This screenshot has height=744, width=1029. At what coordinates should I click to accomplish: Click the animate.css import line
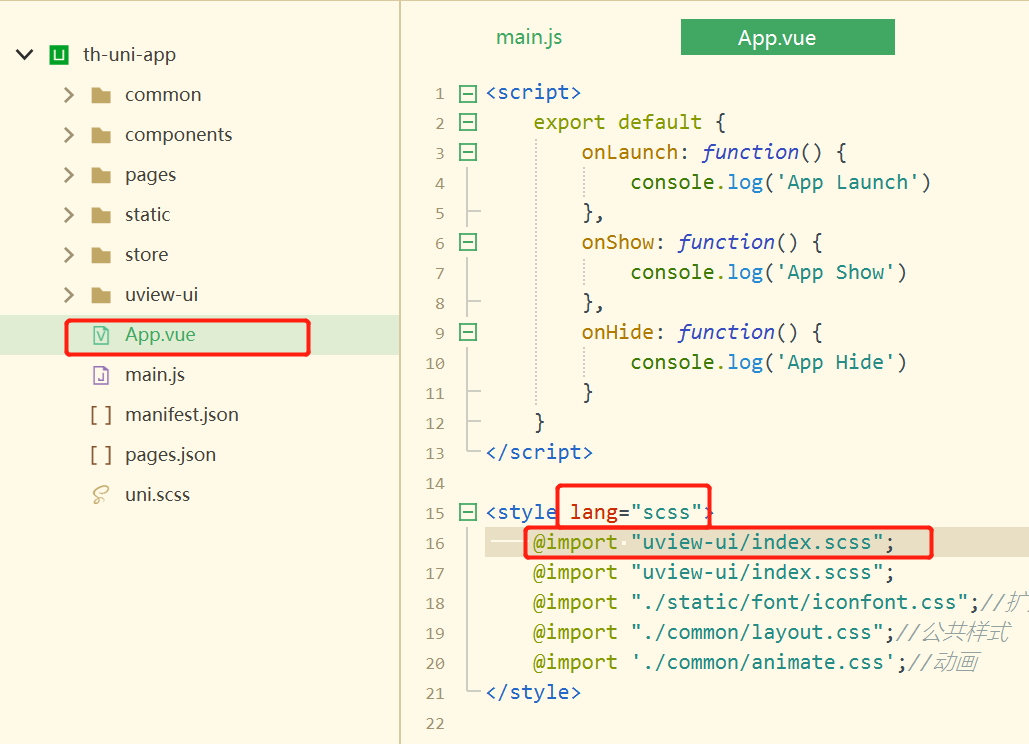click(756, 663)
